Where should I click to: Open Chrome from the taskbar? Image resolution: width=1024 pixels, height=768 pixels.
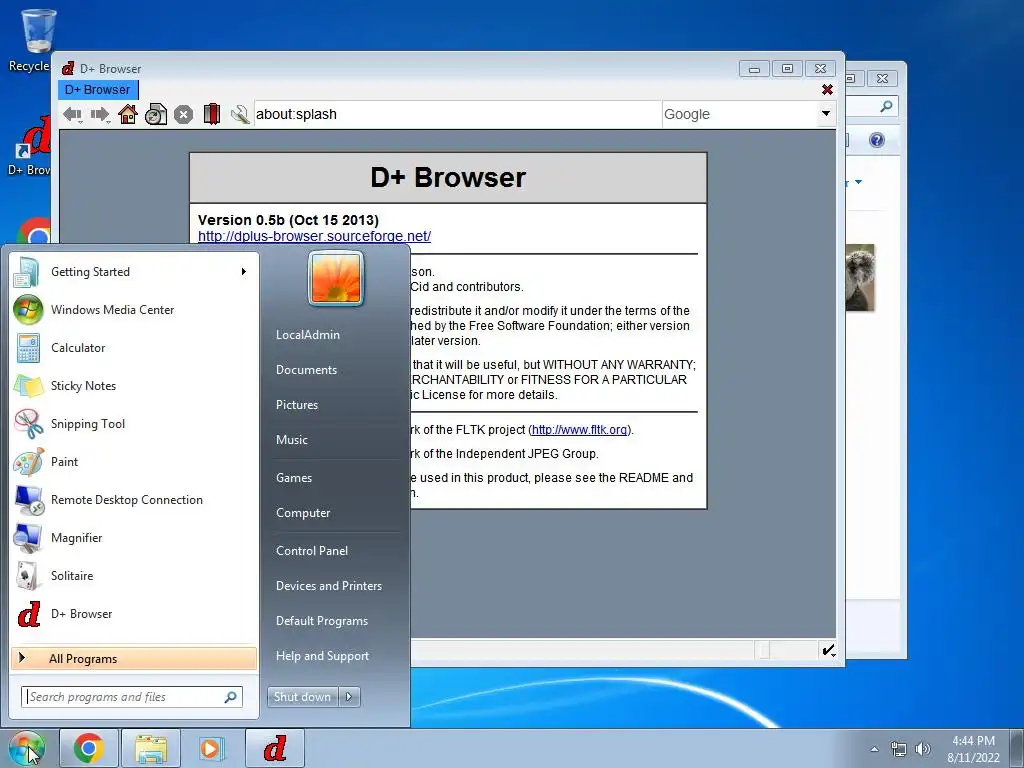click(89, 748)
